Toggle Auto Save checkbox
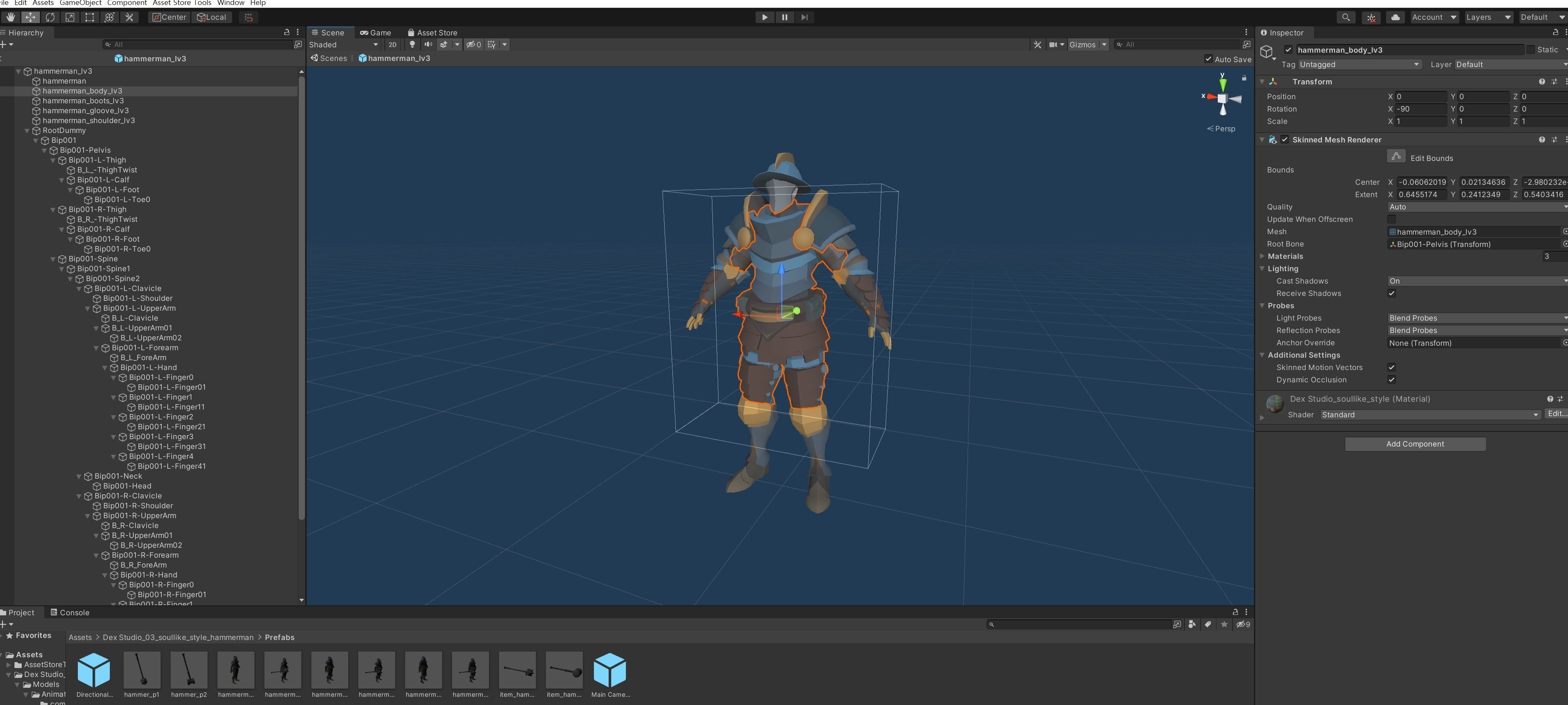The width and height of the screenshot is (1568, 705). [1208, 59]
